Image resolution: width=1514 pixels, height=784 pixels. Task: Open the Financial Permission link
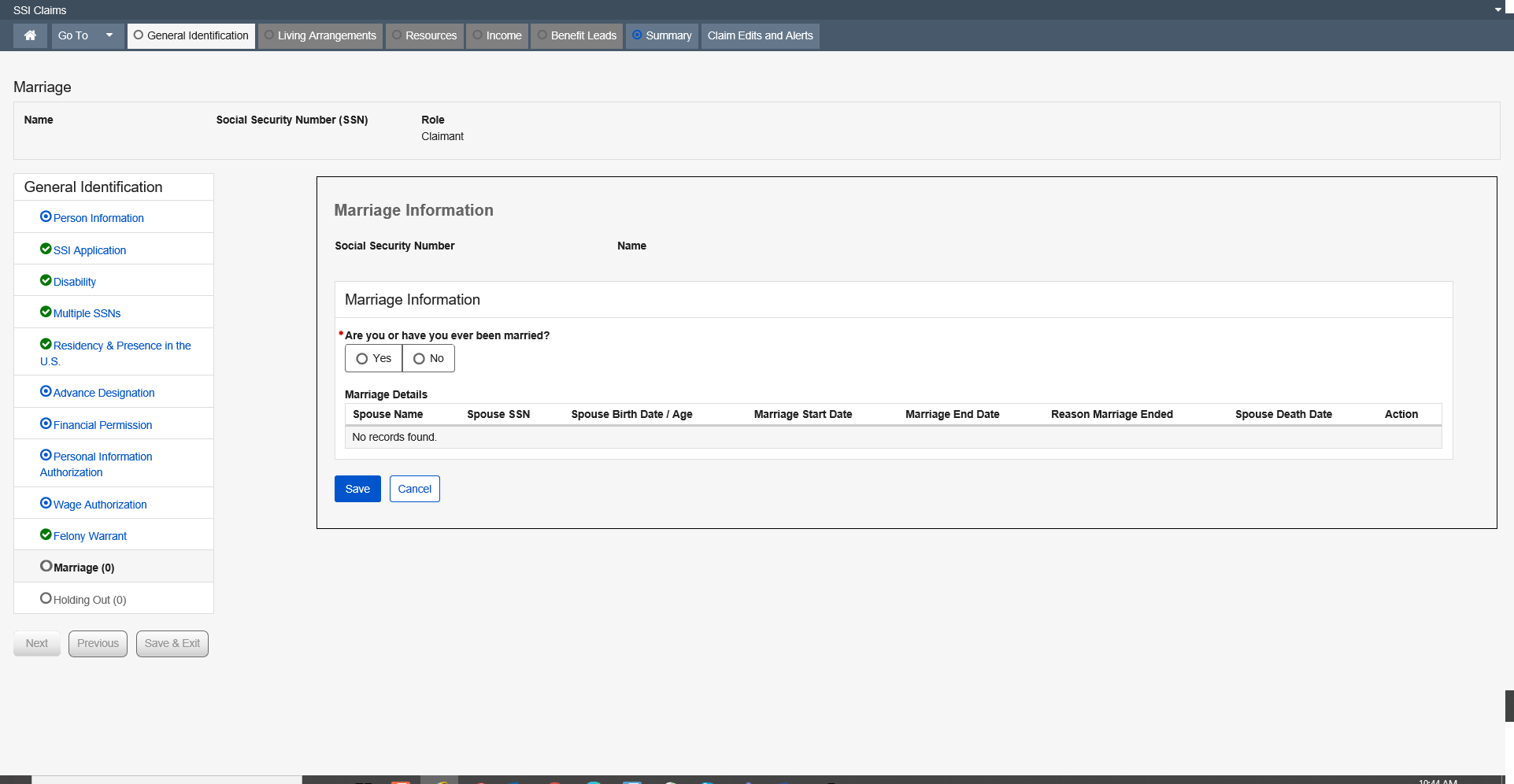(x=102, y=425)
